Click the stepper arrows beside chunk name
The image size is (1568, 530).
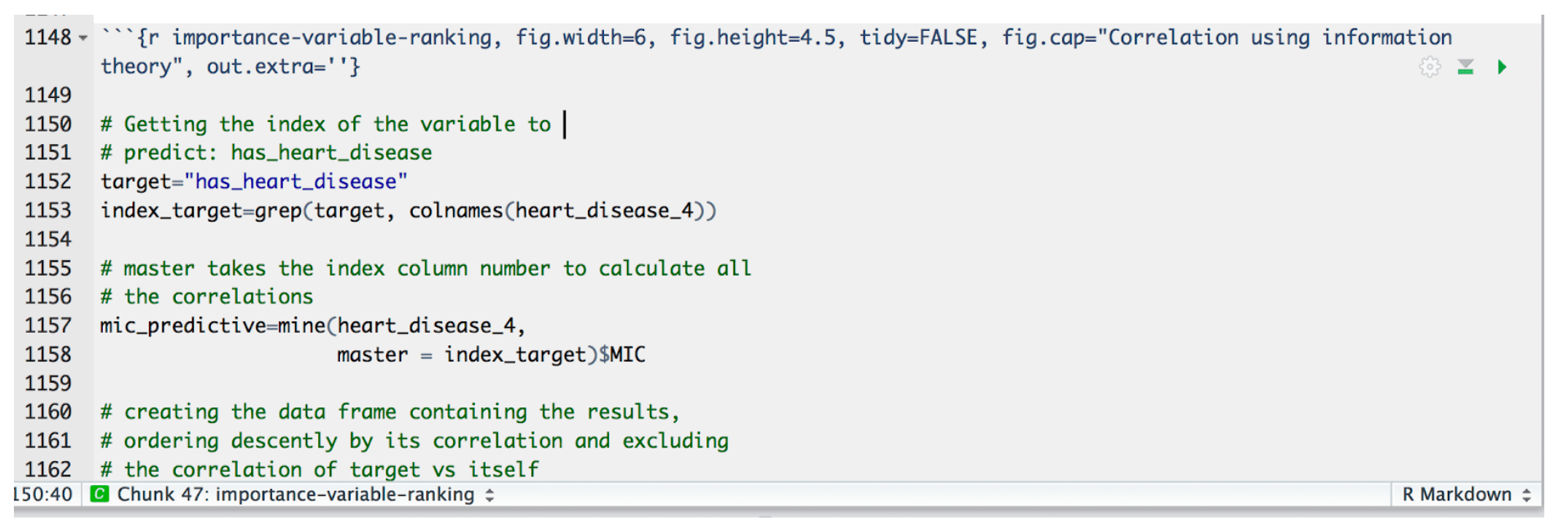click(x=490, y=495)
